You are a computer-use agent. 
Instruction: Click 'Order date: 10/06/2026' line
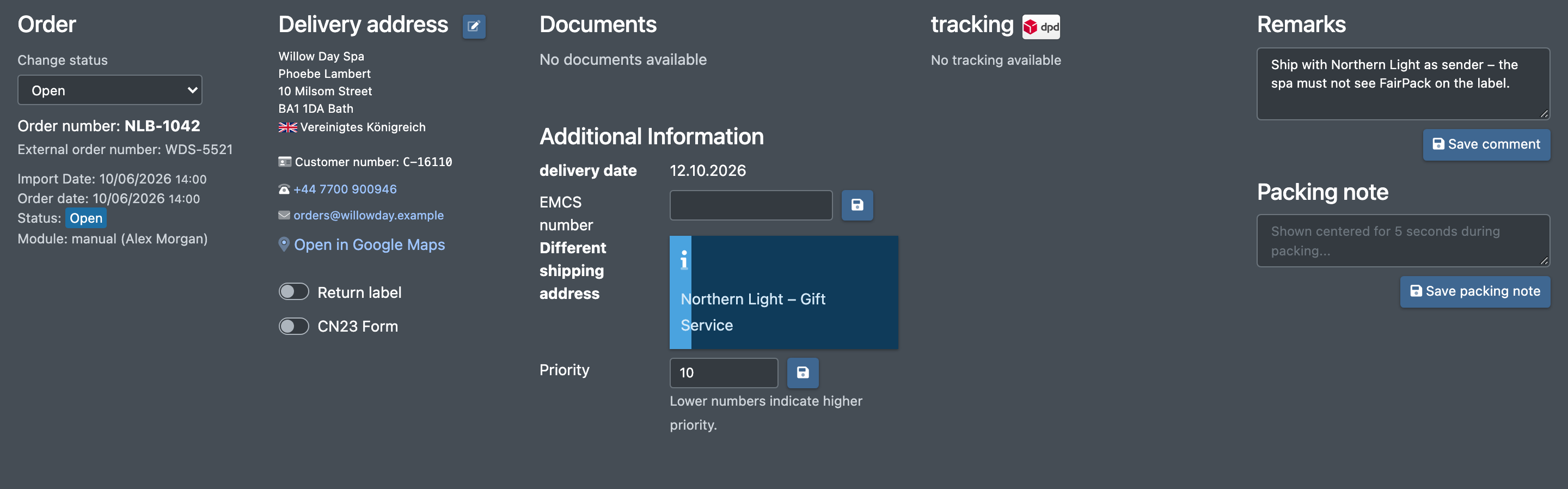click(x=108, y=199)
